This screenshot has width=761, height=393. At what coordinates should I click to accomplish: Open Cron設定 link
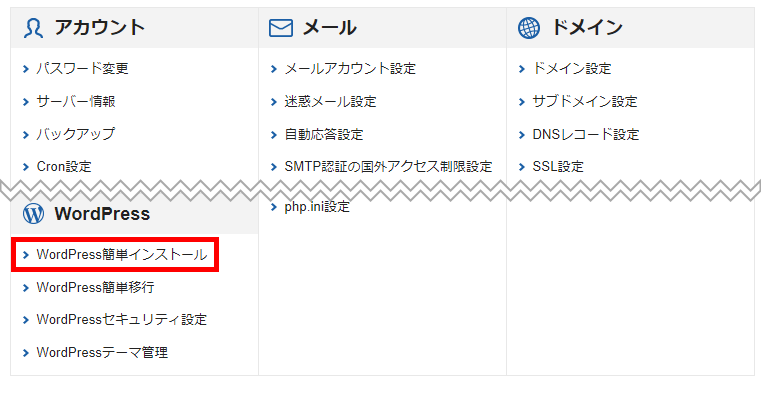[64, 166]
